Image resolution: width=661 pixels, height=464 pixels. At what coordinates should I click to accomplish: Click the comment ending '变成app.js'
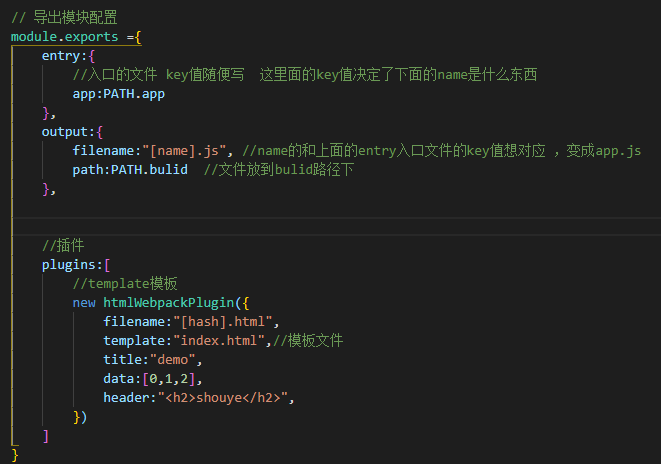tap(441, 151)
